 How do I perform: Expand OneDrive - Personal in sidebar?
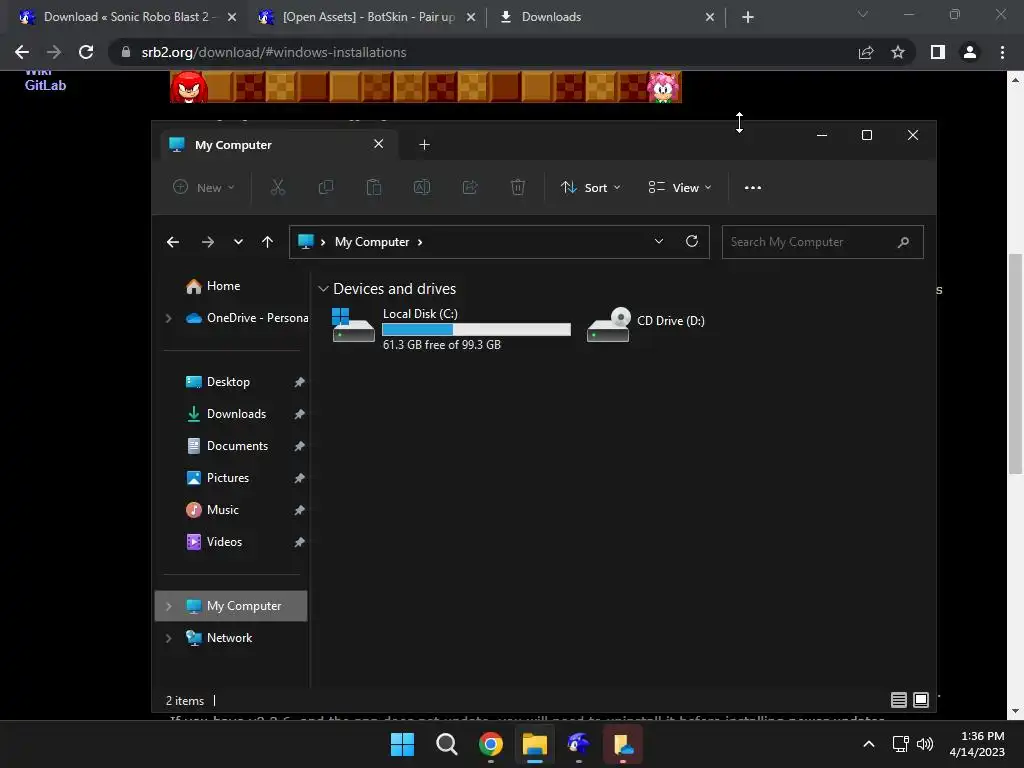pos(168,318)
